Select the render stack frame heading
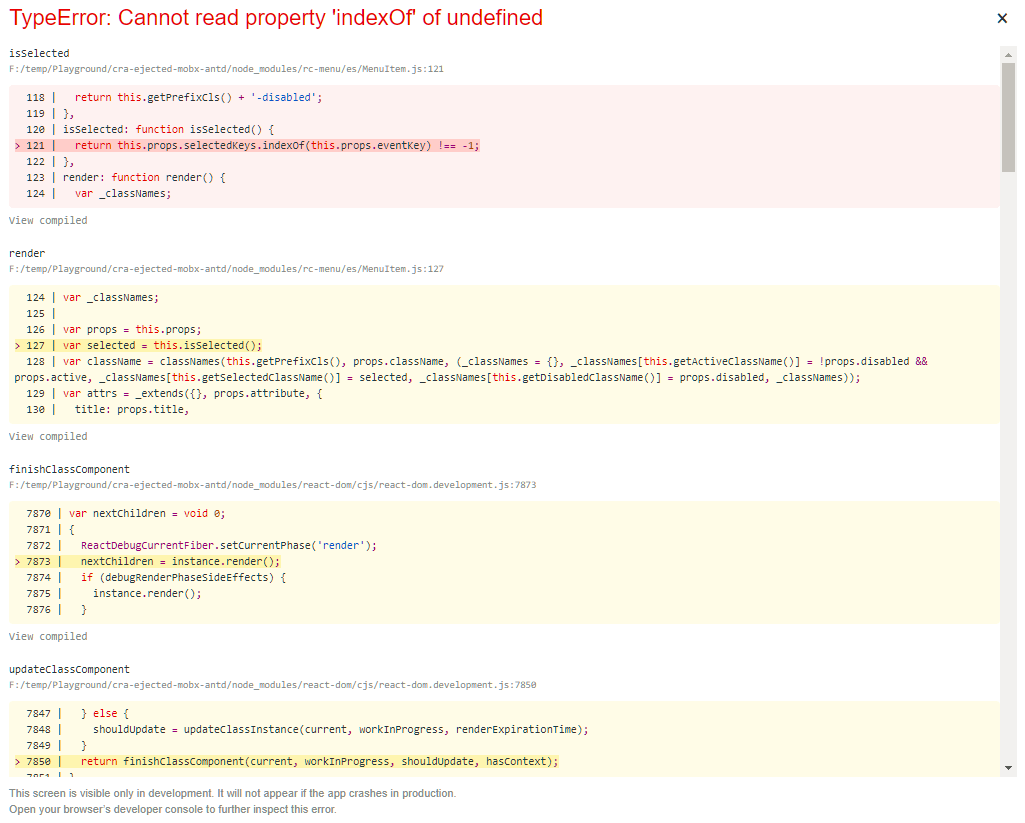The height and width of the screenshot is (823, 1025). tap(23, 253)
